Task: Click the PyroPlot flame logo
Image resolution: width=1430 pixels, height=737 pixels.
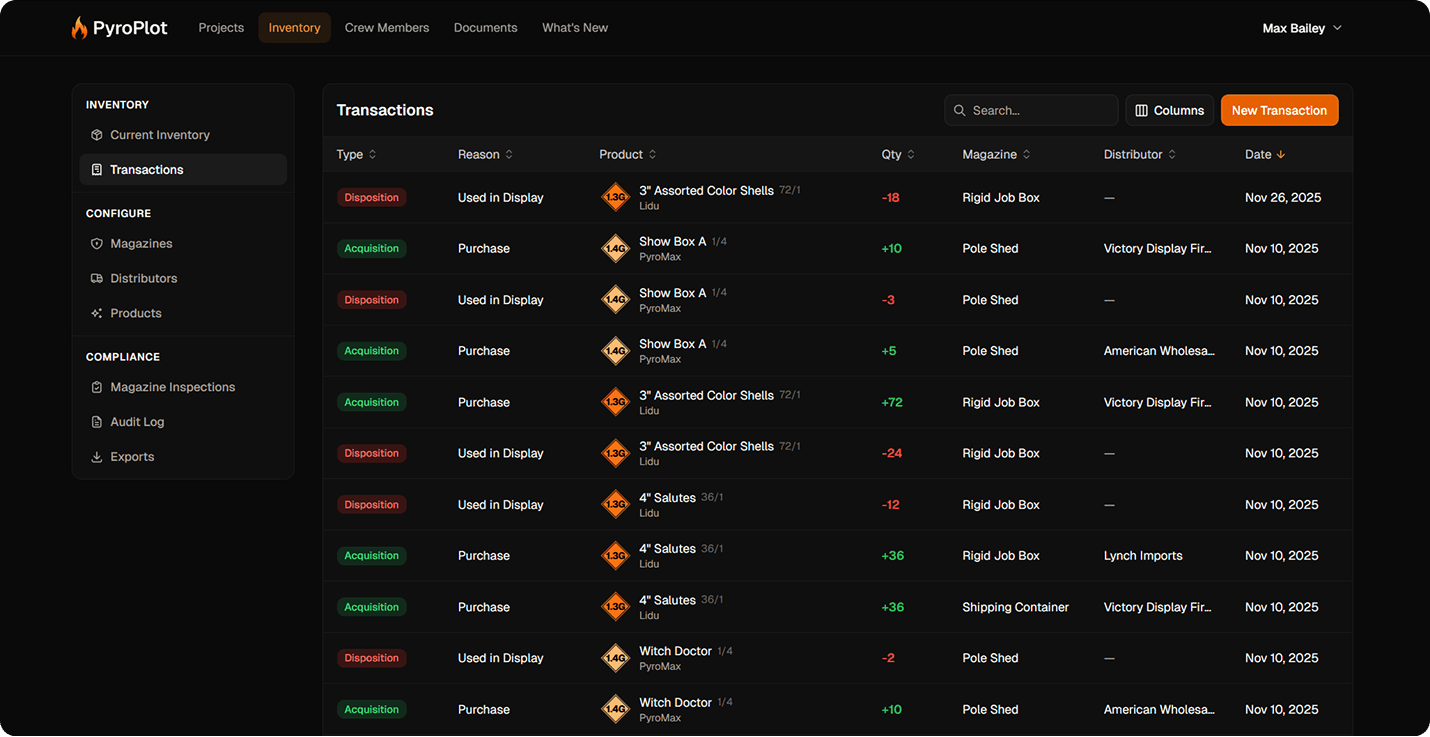Action: click(80, 28)
